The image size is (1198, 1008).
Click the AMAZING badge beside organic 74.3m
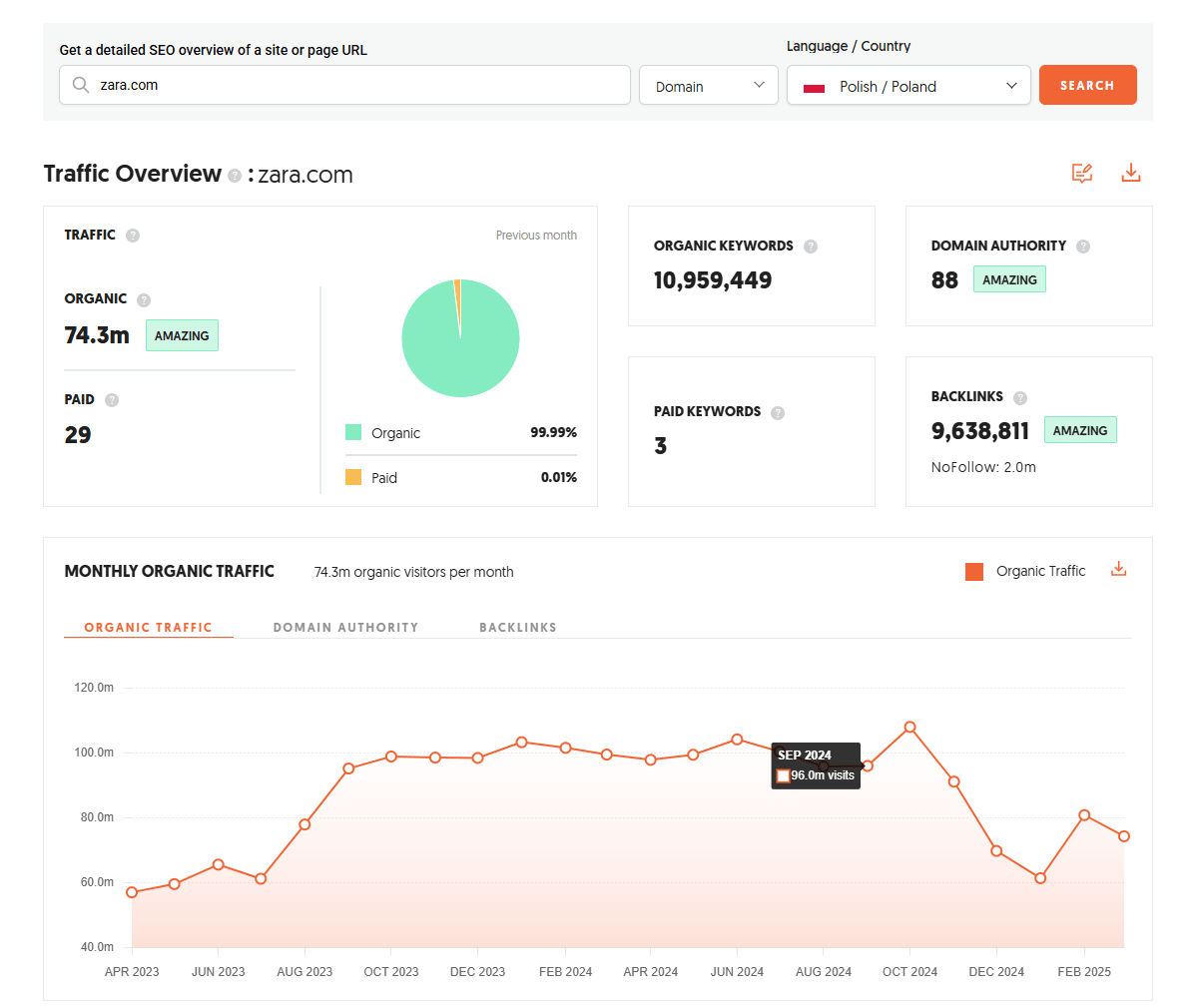[x=182, y=335]
